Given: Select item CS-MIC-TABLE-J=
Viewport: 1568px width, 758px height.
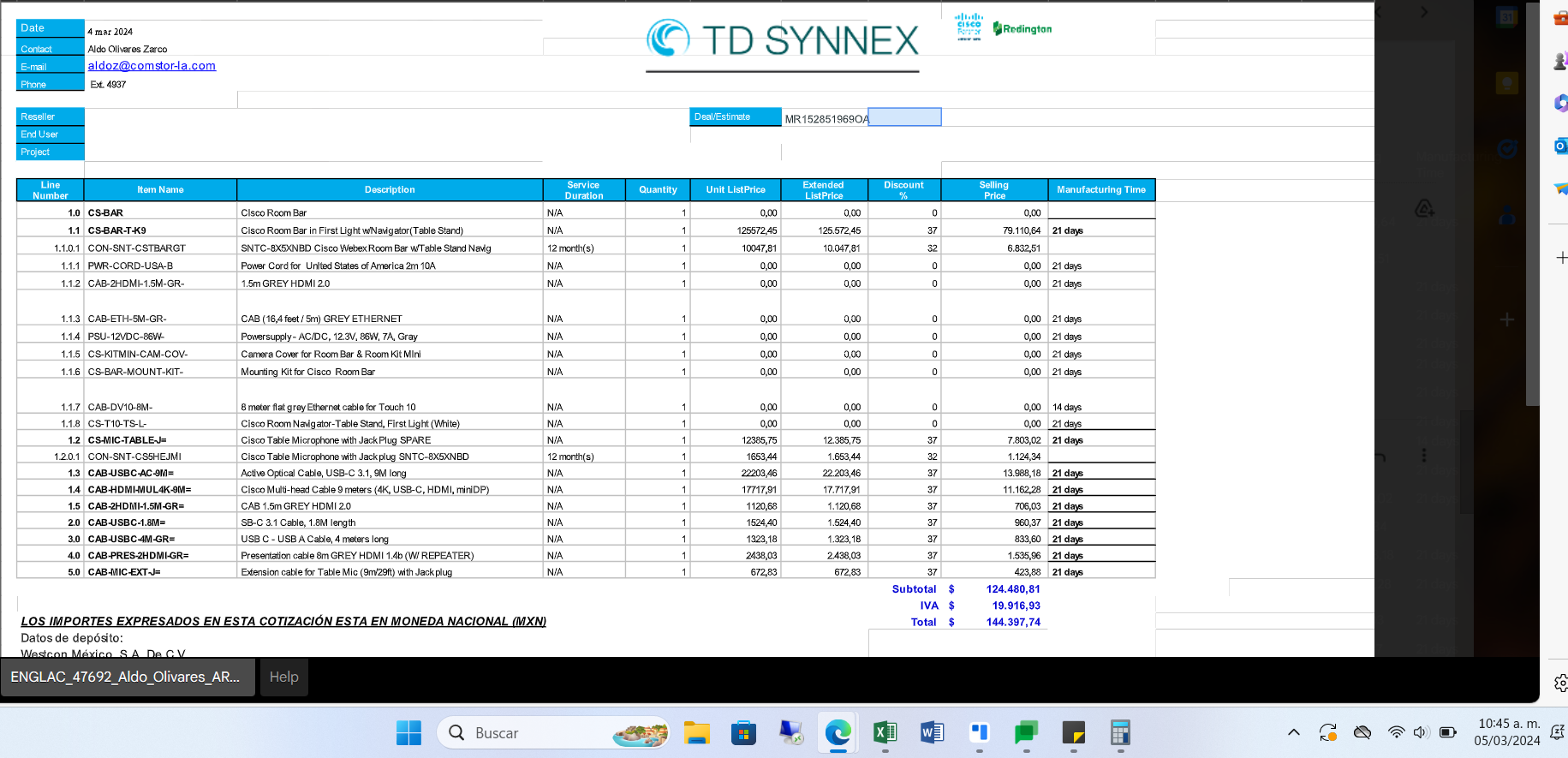Looking at the screenshot, I should [127, 440].
